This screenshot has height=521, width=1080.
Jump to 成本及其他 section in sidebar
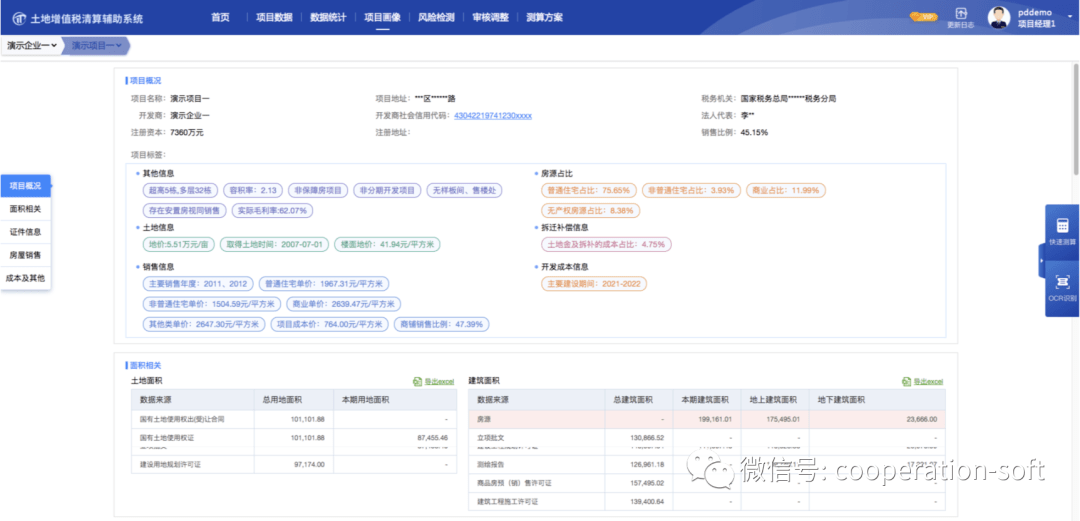(x=25, y=278)
